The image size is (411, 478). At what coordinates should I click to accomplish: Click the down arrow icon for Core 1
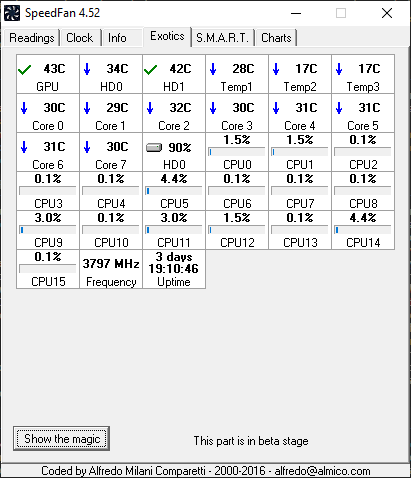87,108
